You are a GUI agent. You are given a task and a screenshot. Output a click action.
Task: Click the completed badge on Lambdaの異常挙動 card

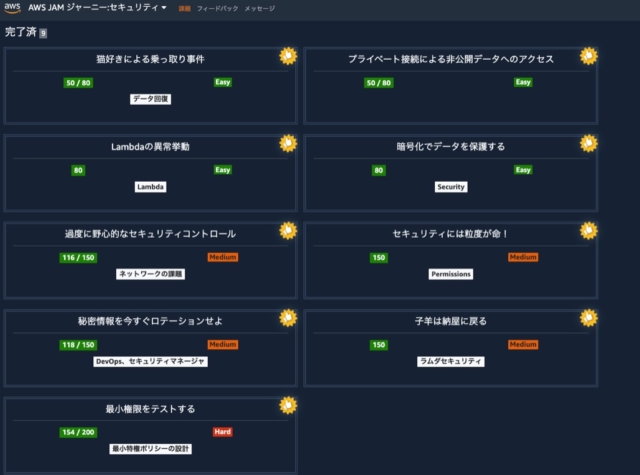pyautogui.click(x=289, y=143)
